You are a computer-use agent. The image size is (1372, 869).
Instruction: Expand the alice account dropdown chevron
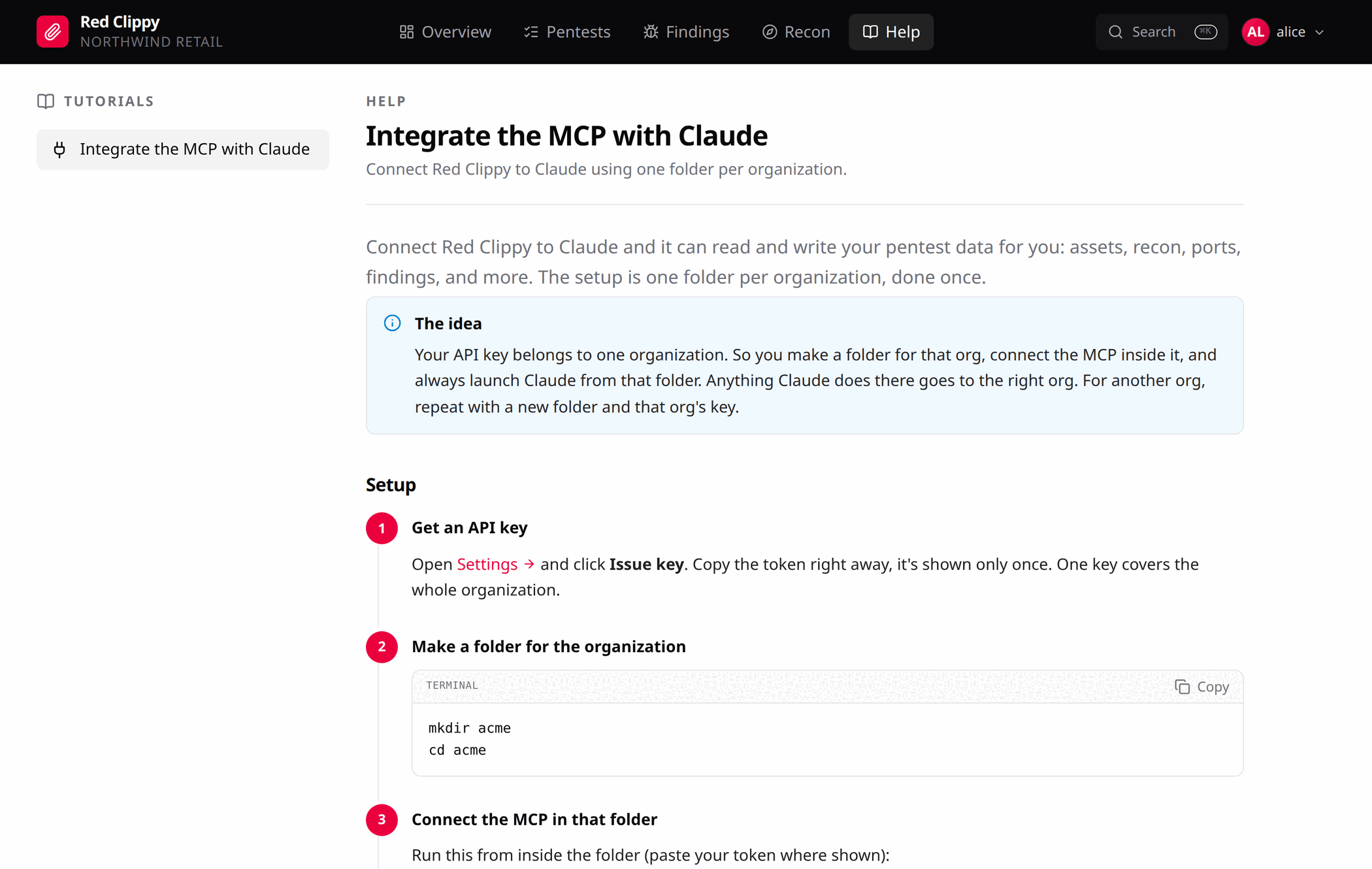(1319, 32)
